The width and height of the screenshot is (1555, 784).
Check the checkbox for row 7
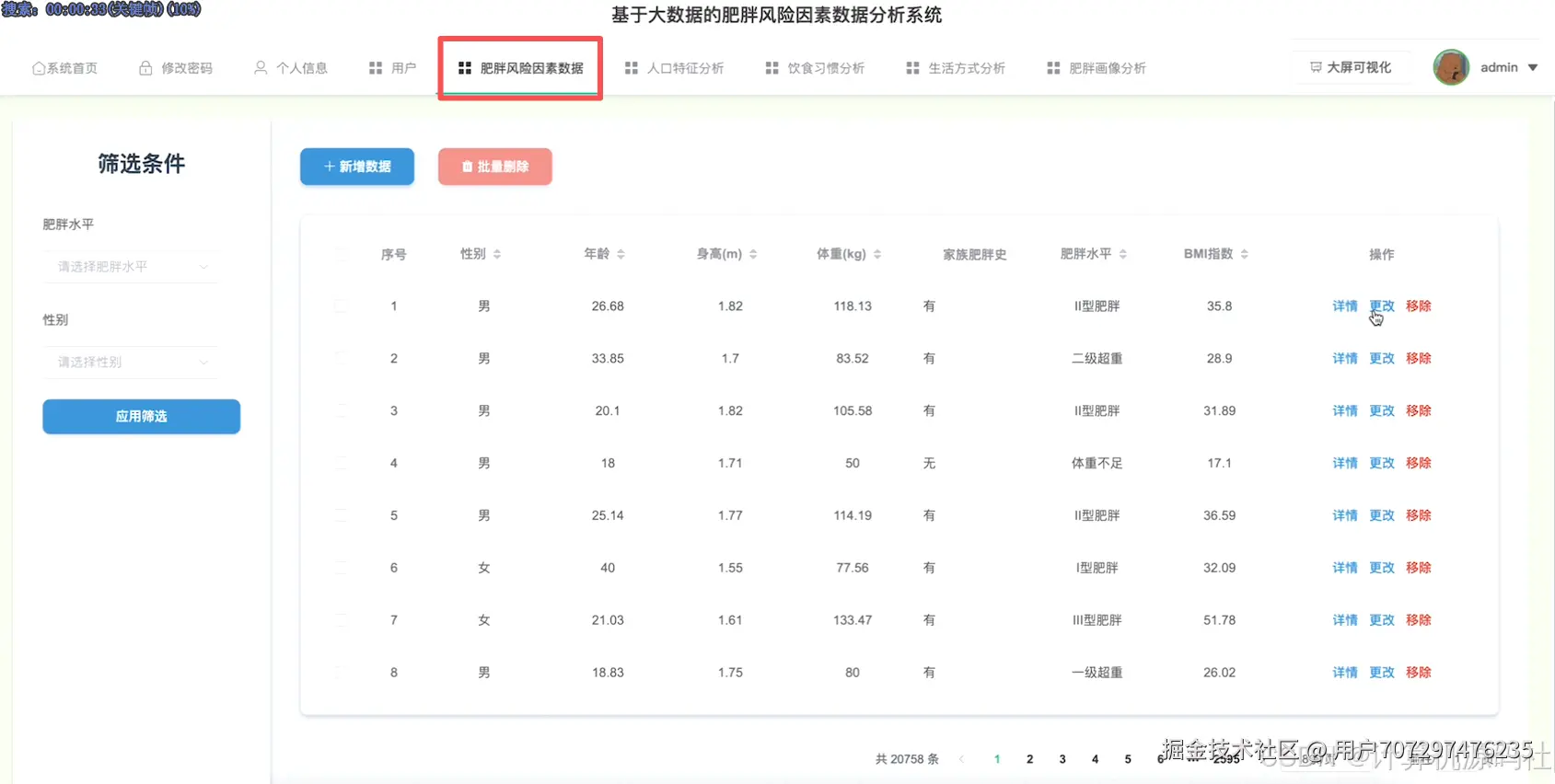point(341,621)
